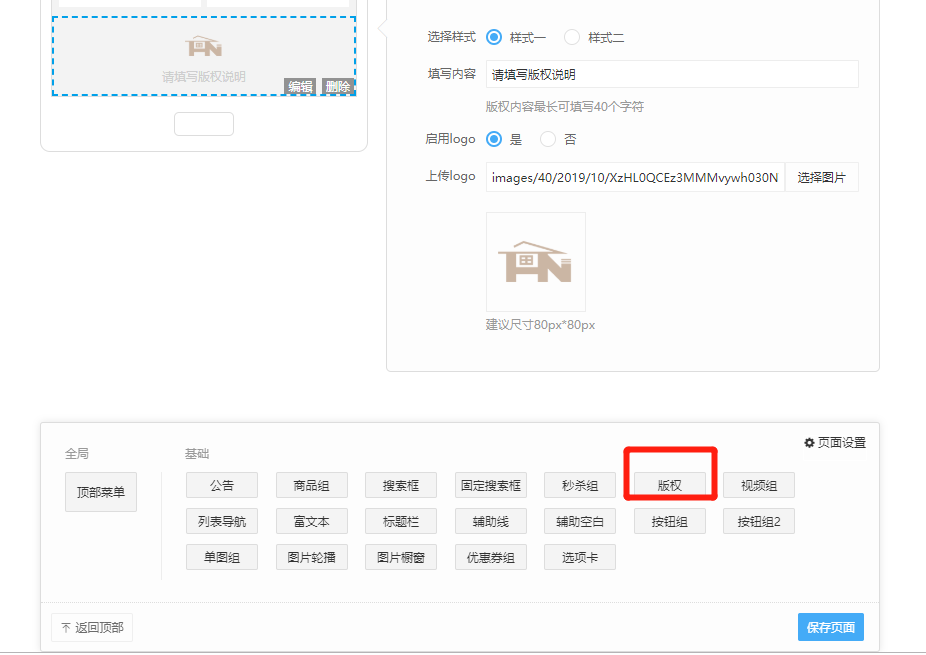926x655 pixels.
Task: Focus the 填写内容 copyright text field
Action: click(x=672, y=74)
